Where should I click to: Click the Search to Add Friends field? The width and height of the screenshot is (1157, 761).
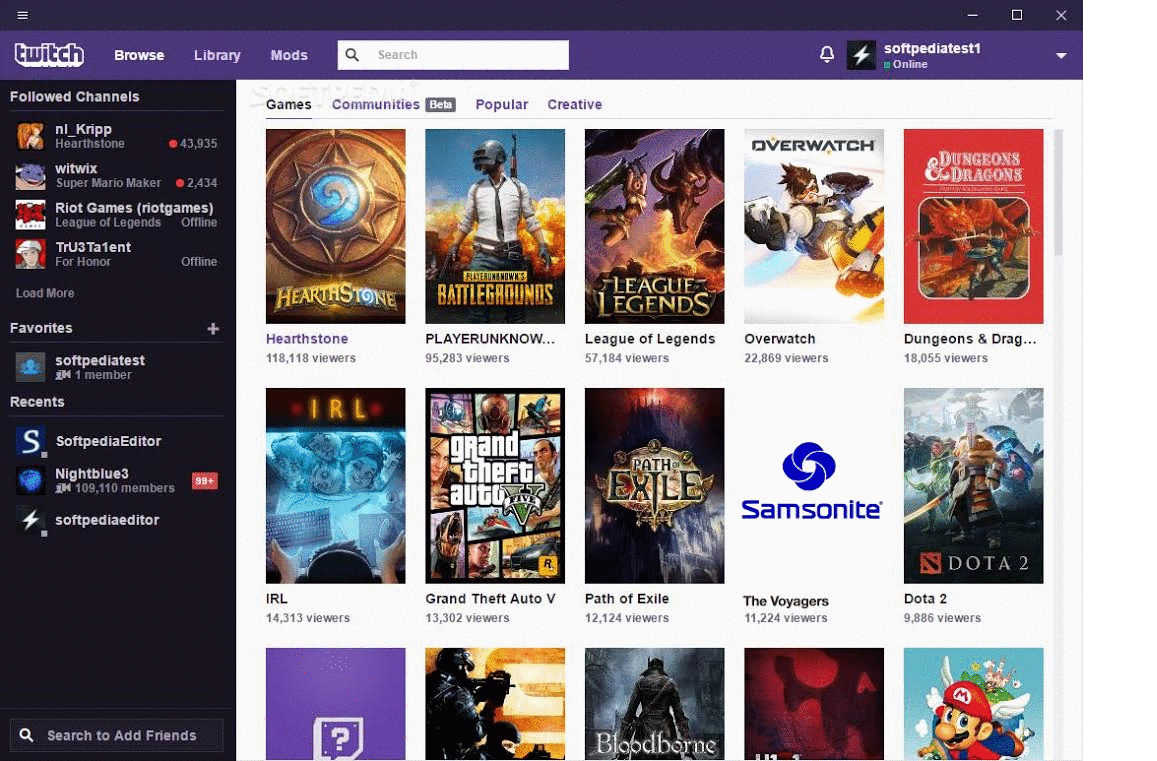[117, 735]
